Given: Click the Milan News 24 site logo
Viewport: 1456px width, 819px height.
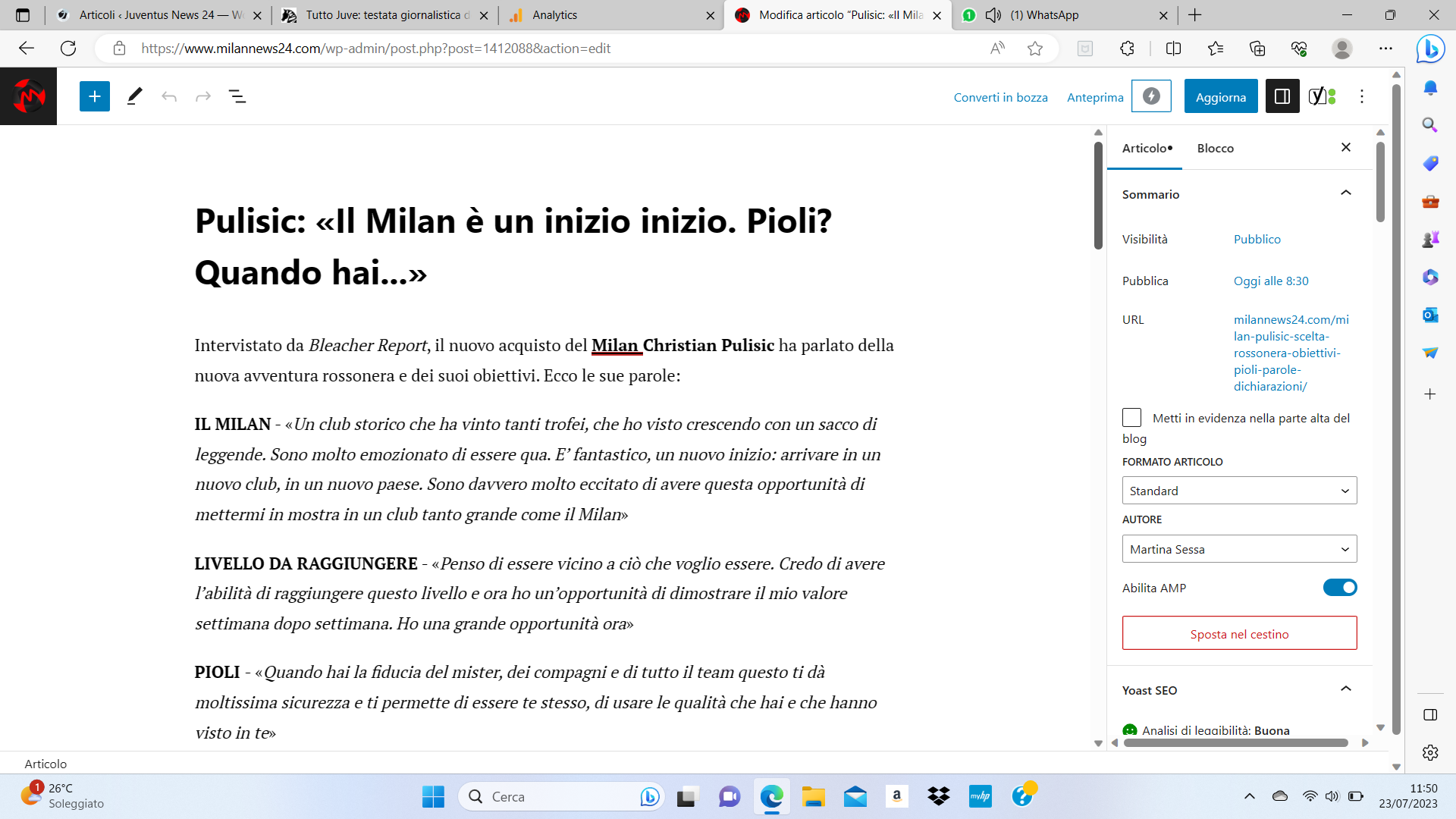Looking at the screenshot, I should pos(28,96).
